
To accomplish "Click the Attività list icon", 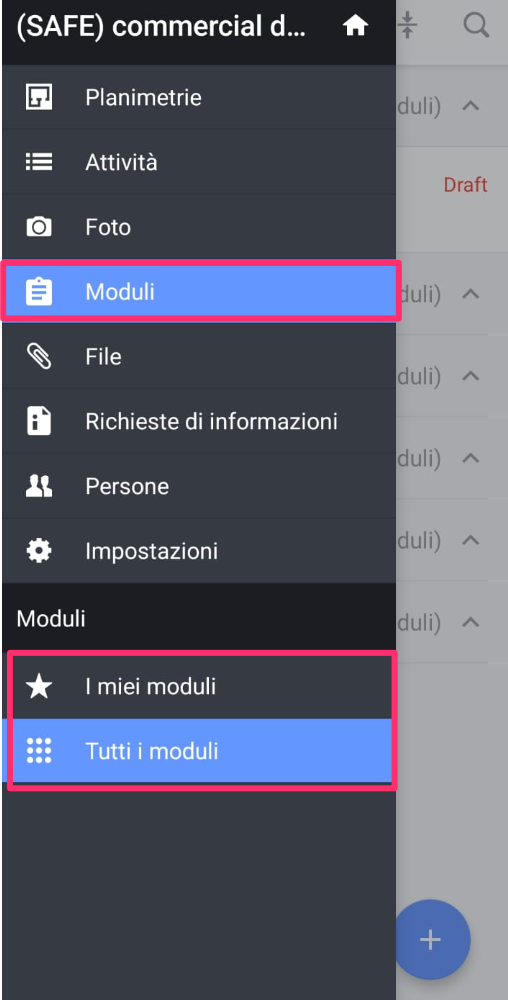I will tap(39, 162).
